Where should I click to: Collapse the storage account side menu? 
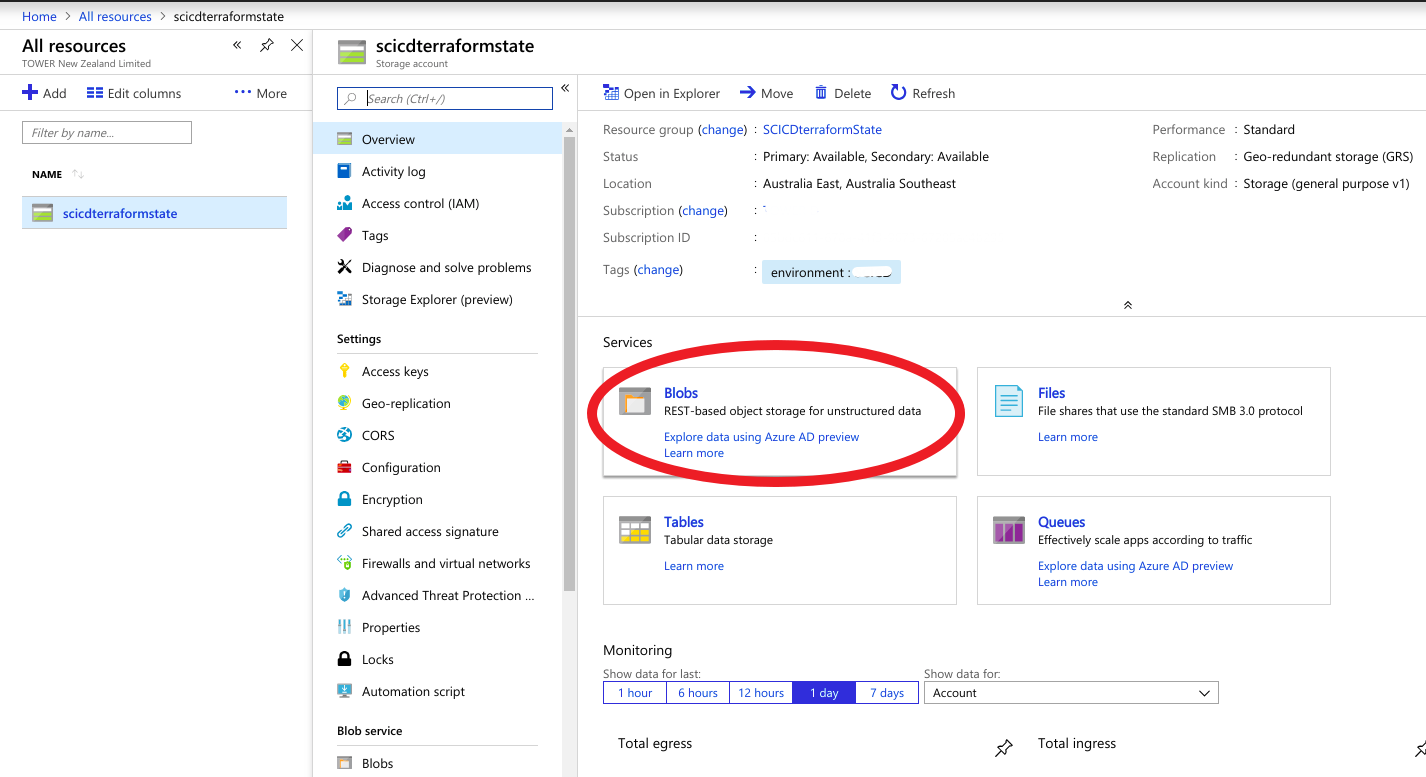click(x=565, y=89)
